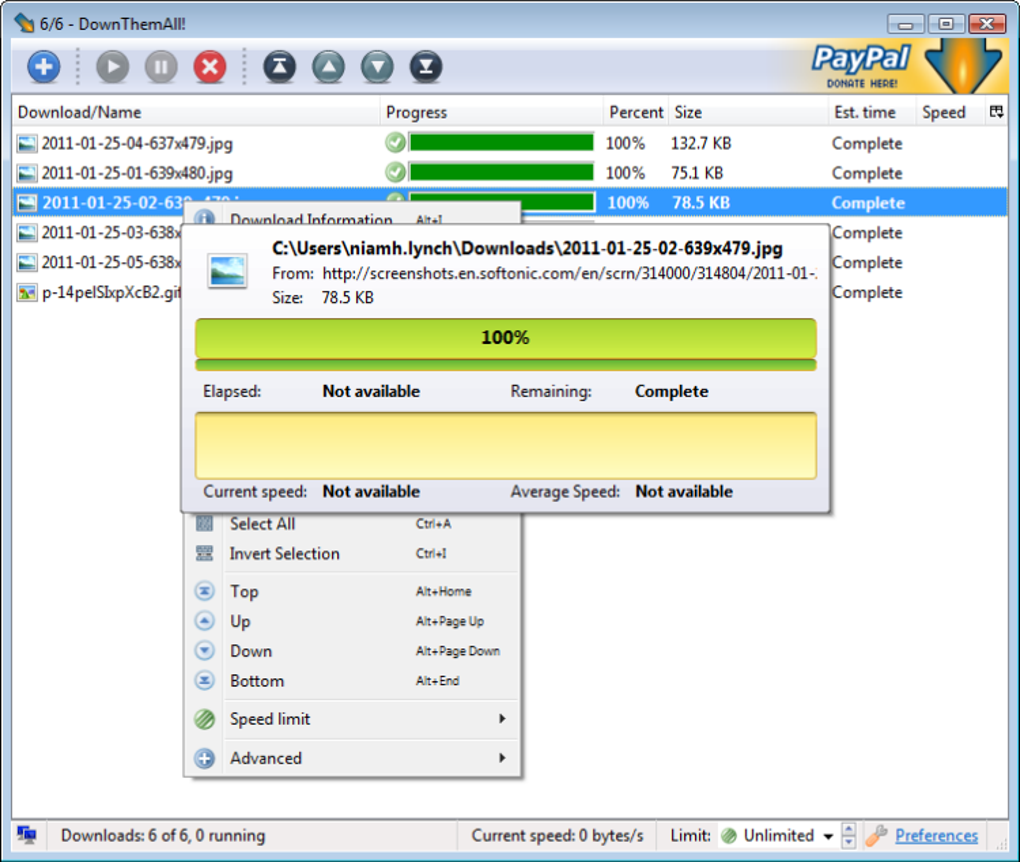Move selection to top of the queue
Image resolution: width=1020 pixels, height=862 pixels.
point(280,66)
